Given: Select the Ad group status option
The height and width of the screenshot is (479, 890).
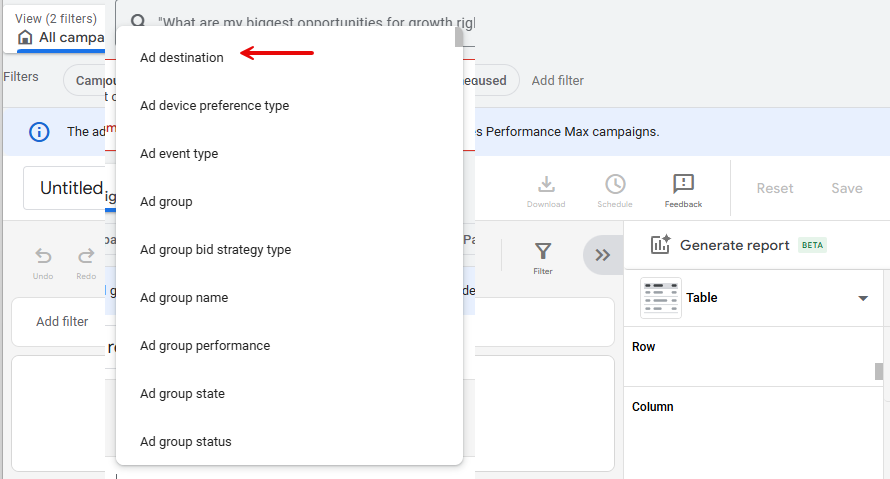Looking at the screenshot, I should (186, 442).
